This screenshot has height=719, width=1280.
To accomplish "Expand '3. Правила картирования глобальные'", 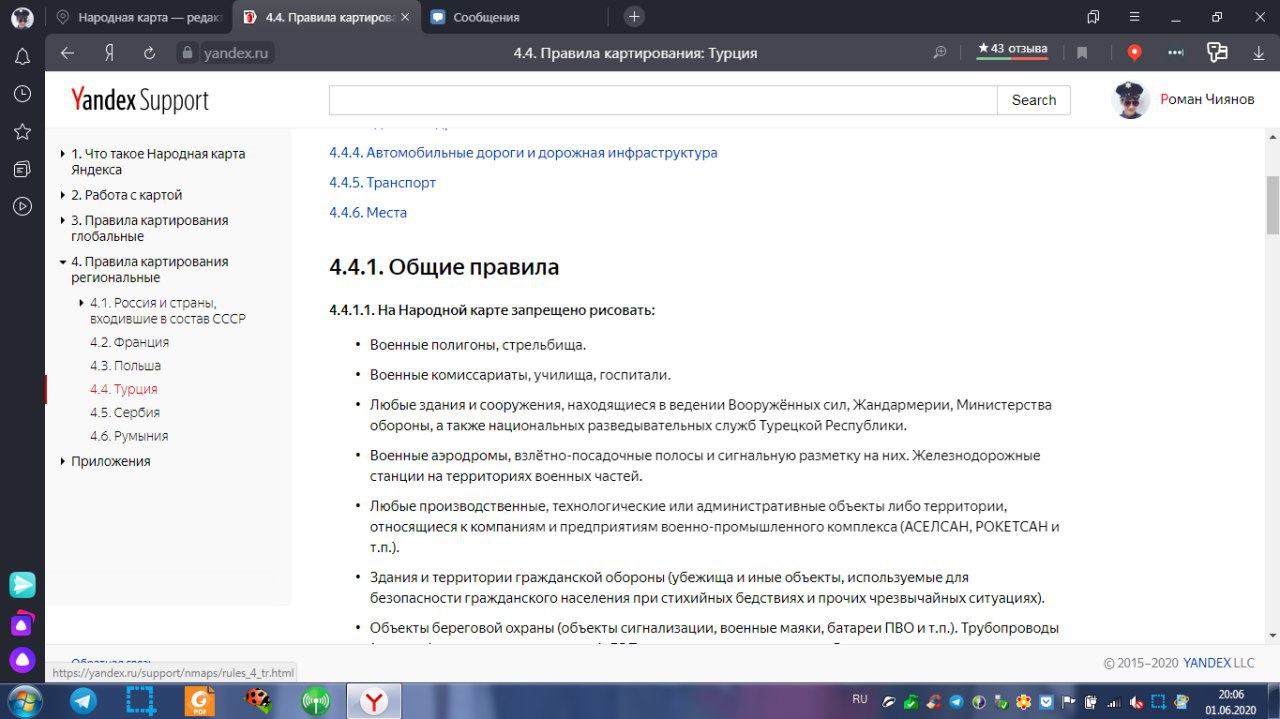I will tap(150, 228).
